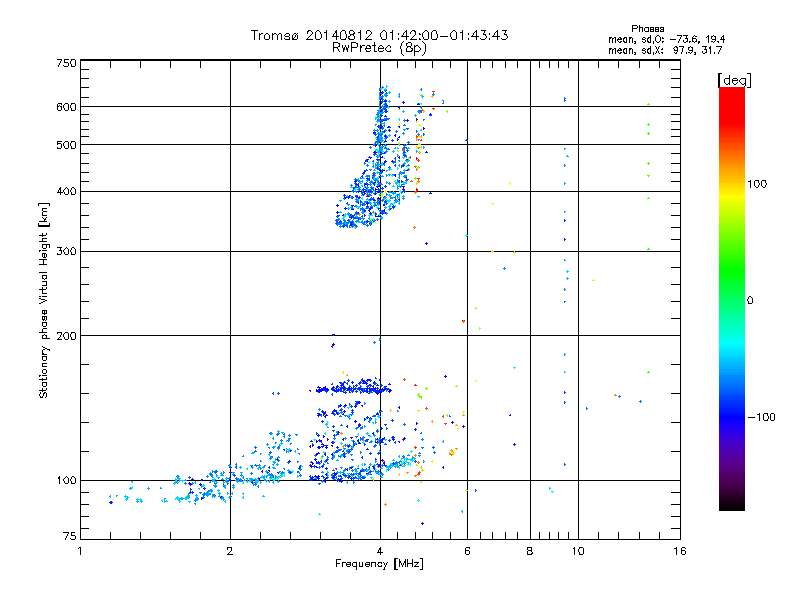Screen dimensions: 800x600
Task: Pick the black bottom of the phase colorbar
Action: click(732, 503)
